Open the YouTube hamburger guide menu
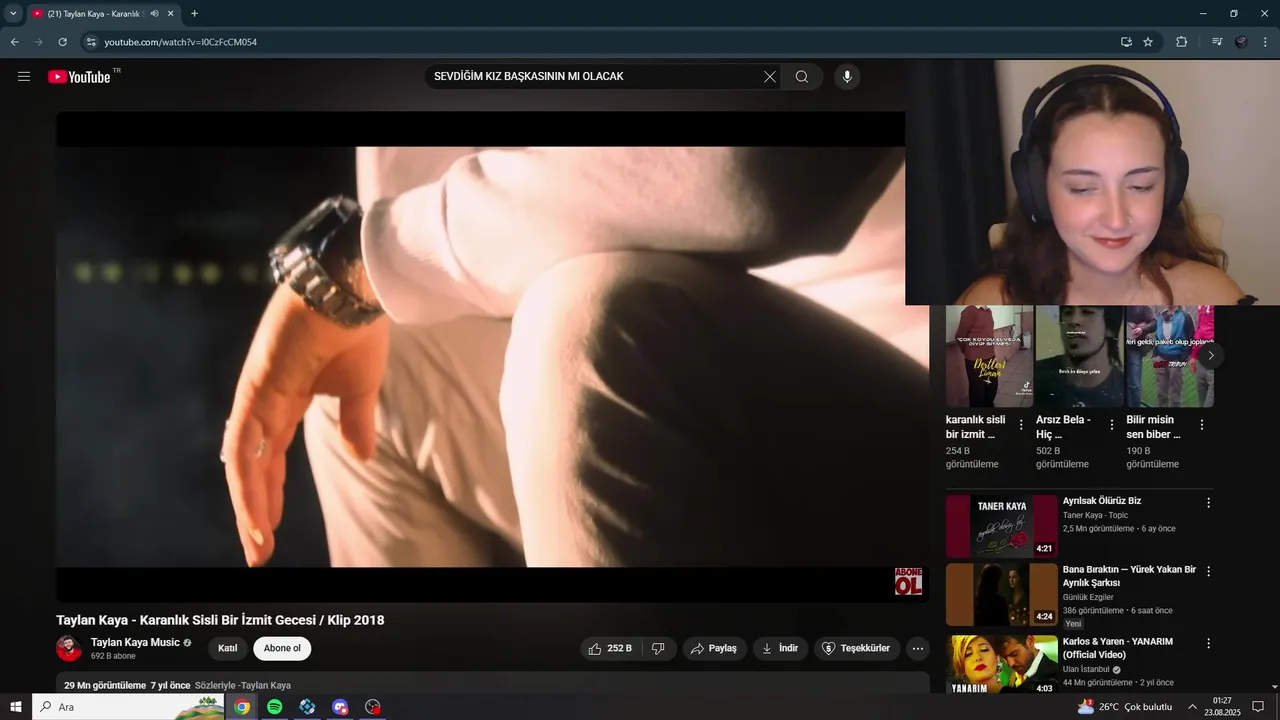This screenshot has width=1280, height=720. coord(24,77)
